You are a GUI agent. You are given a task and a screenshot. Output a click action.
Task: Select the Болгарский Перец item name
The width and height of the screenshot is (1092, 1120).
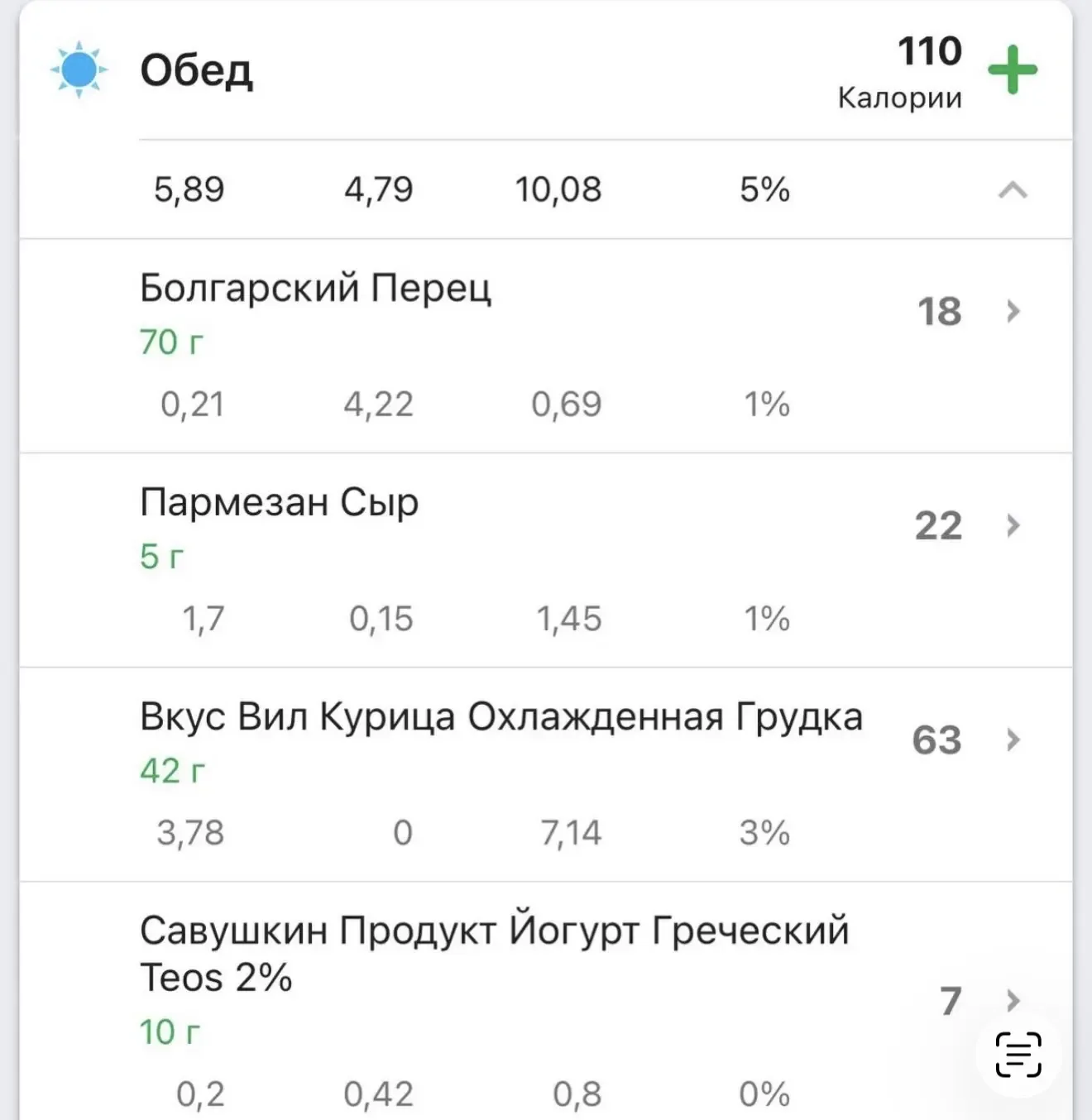click(x=315, y=288)
